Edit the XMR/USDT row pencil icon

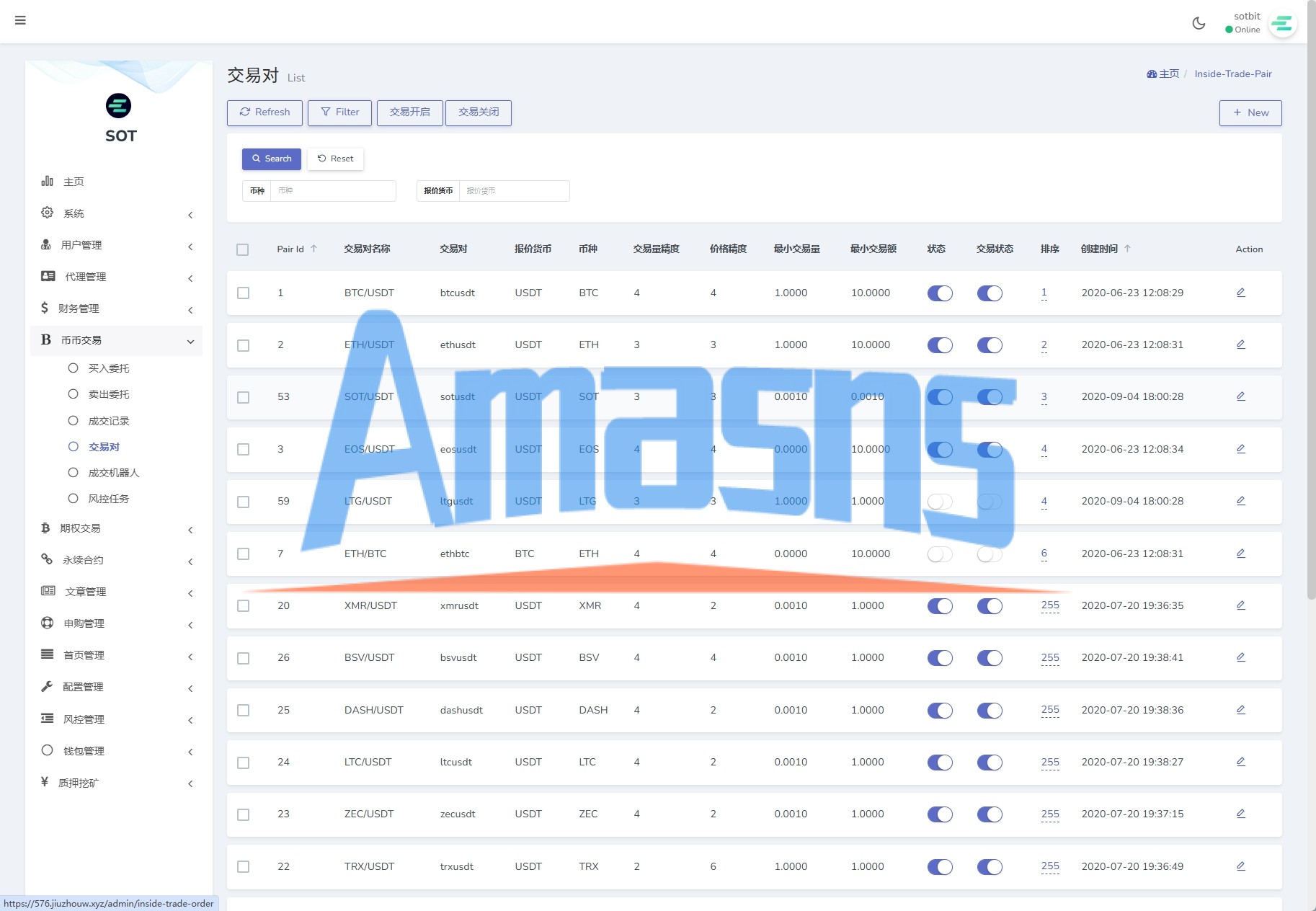coord(1241,605)
